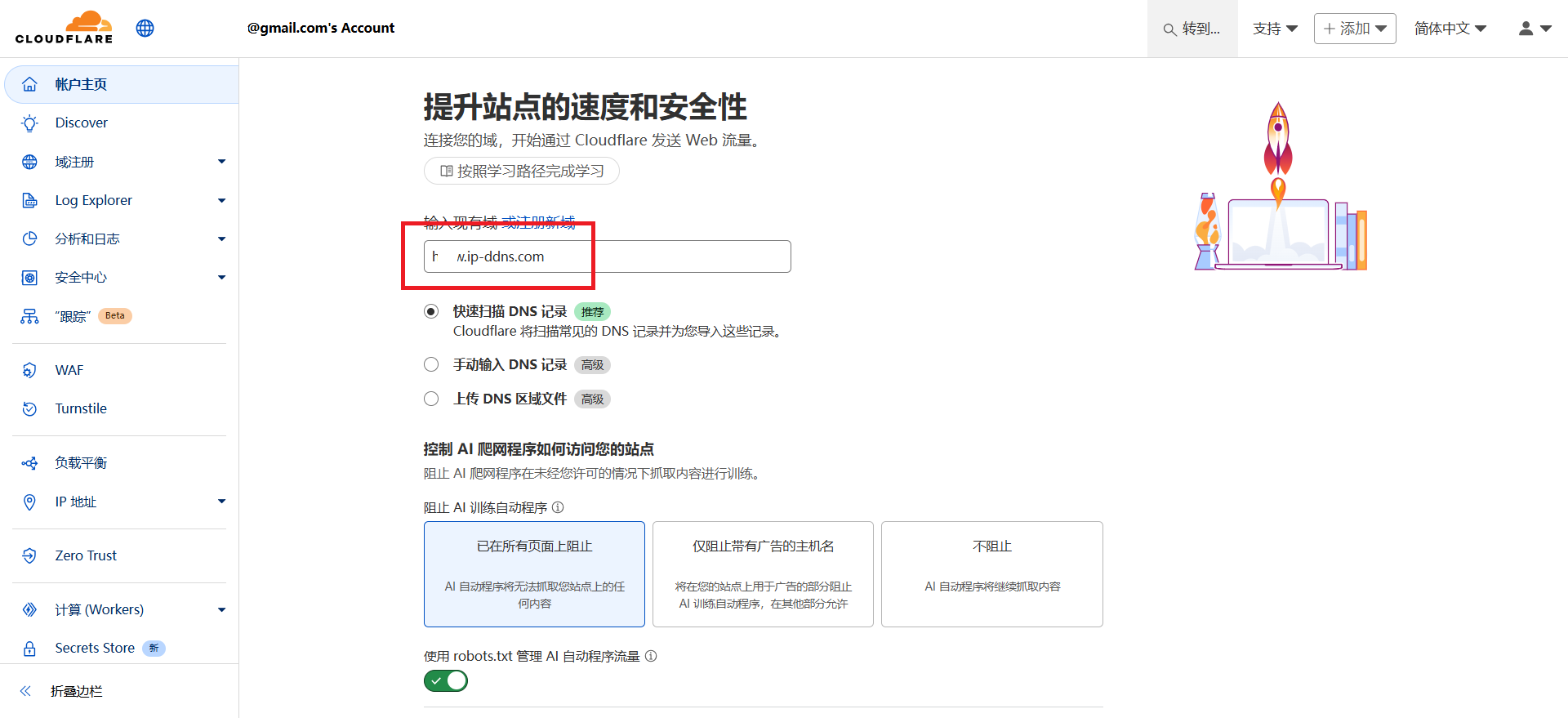This screenshot has height=718, width=1568.
Task: Click the WAF shield icon
Action: tap(29, 370)
